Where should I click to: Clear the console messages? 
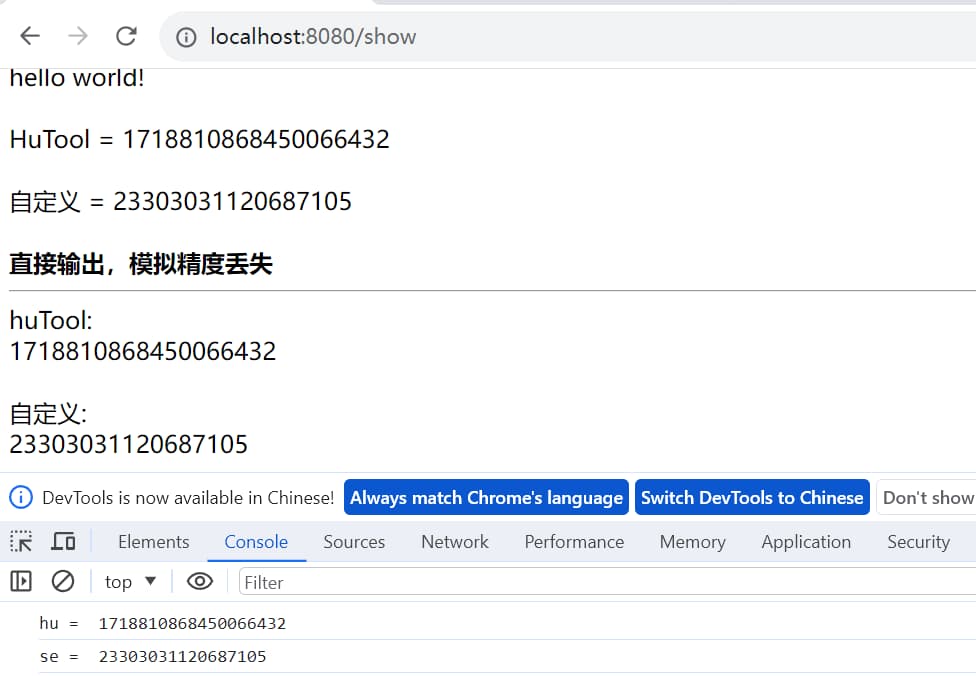pyautogui.click(x=63, y=581)
